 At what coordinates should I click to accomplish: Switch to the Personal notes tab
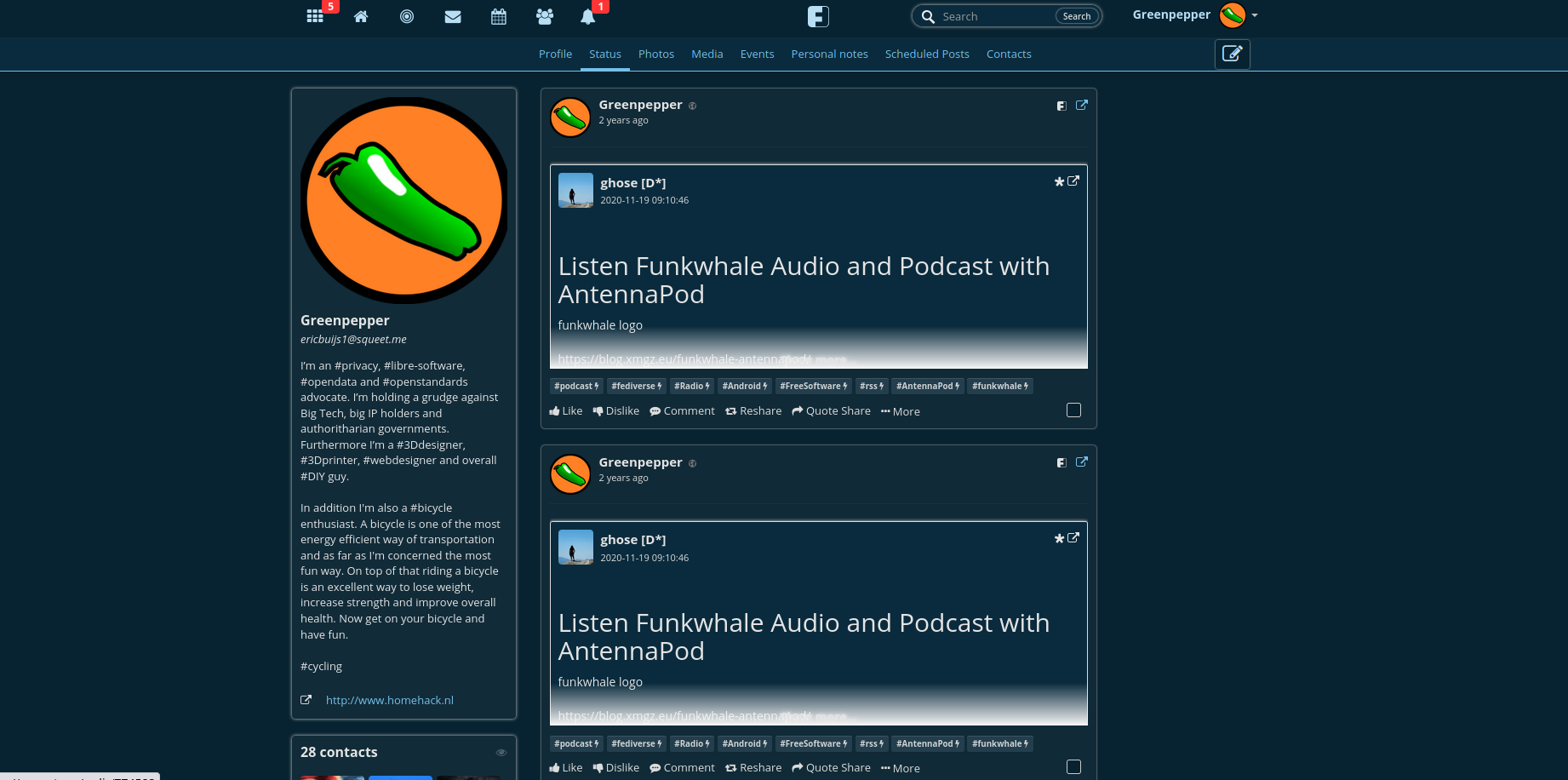[x=830, y=54]
